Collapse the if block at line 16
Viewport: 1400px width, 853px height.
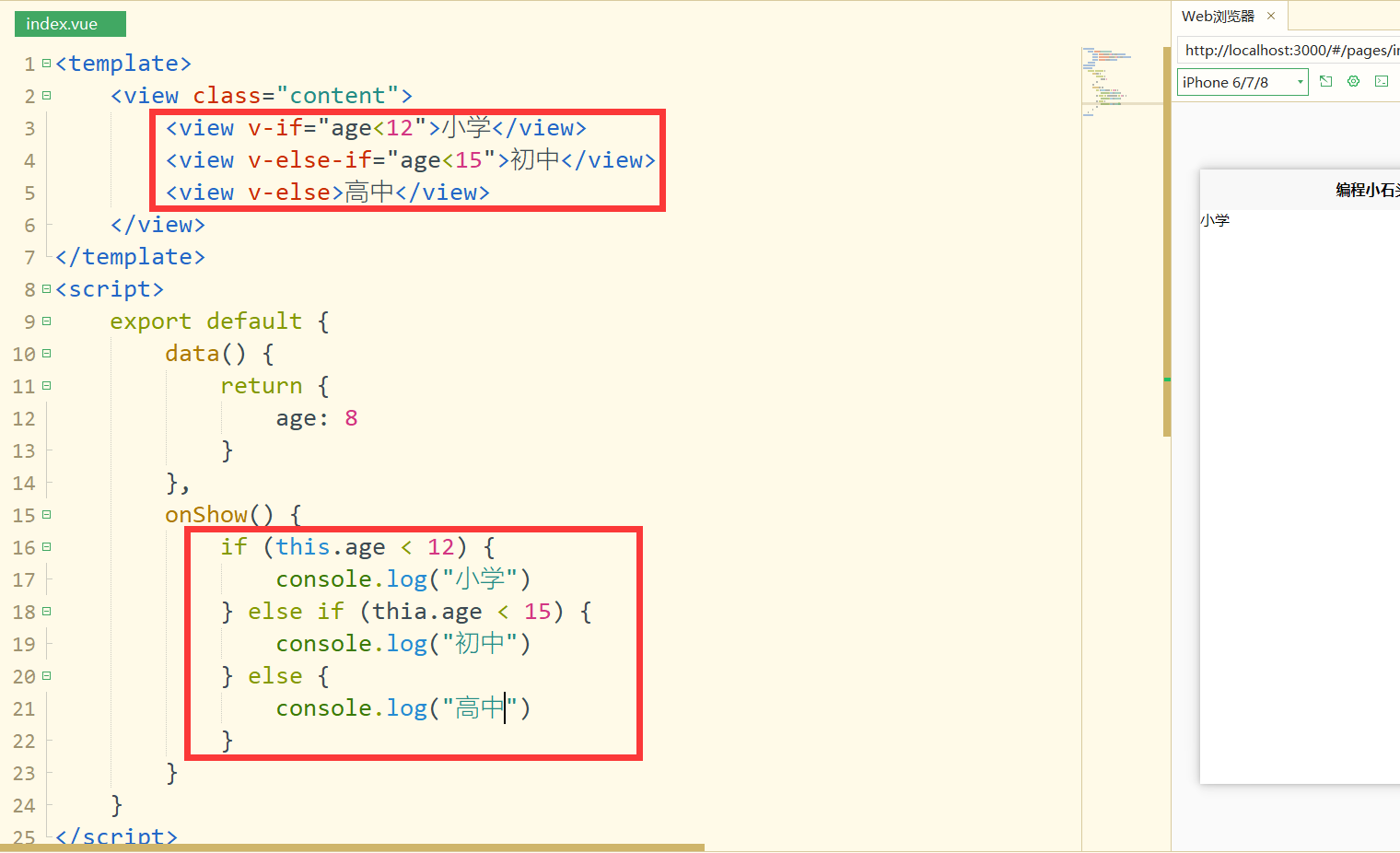pyautogui.click(x=46, y=547)
